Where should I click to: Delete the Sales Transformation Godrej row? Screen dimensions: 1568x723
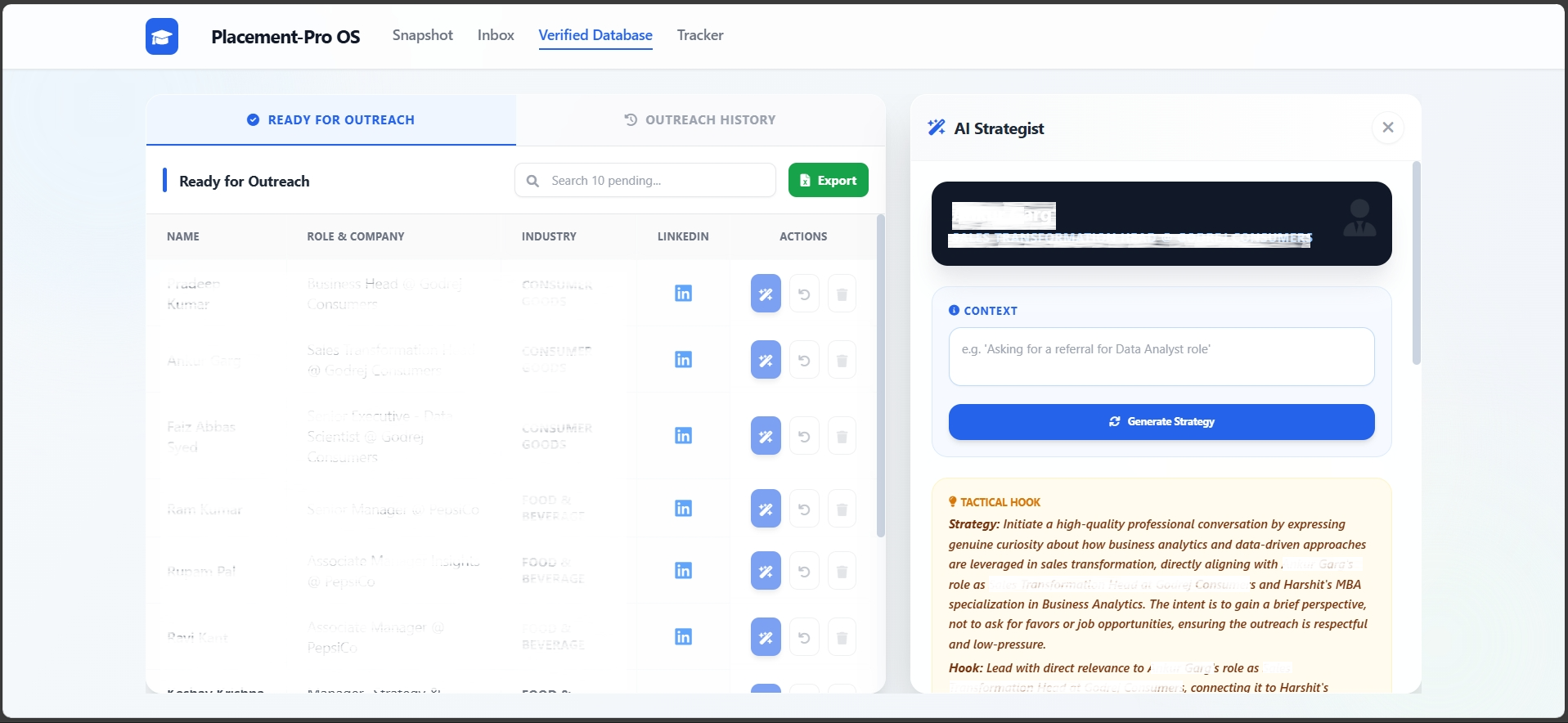coord(842,361)
